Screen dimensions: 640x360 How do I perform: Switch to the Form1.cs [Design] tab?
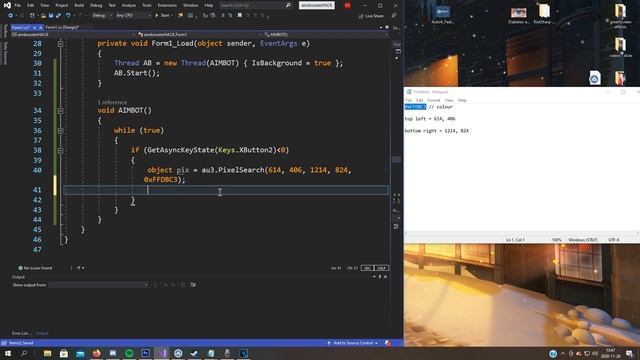coord(62,27)
